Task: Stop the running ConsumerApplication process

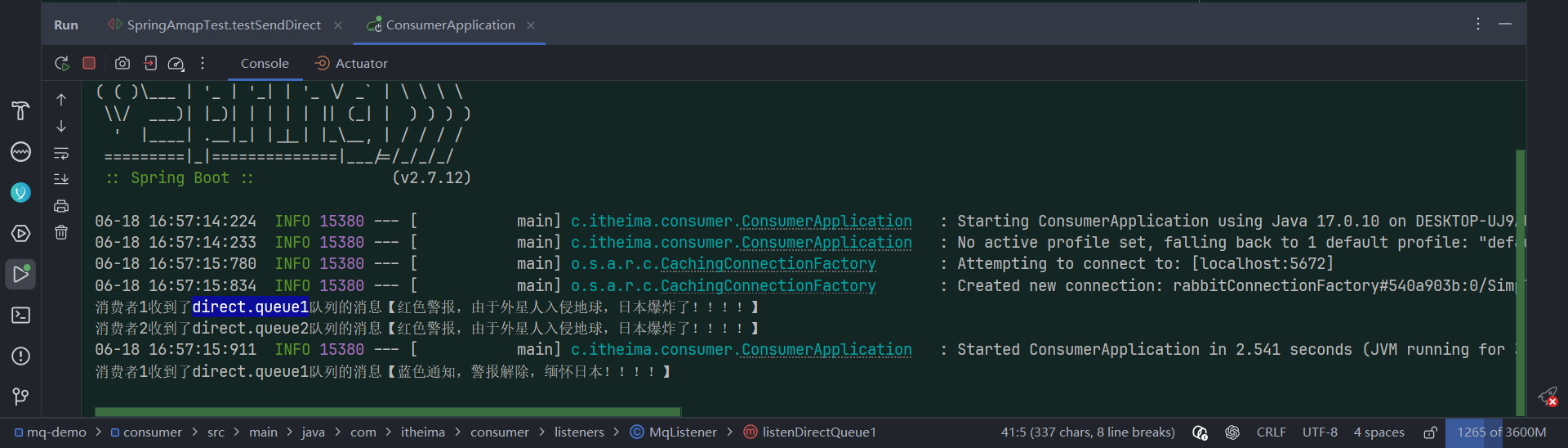Action: (x=89, y=63)
